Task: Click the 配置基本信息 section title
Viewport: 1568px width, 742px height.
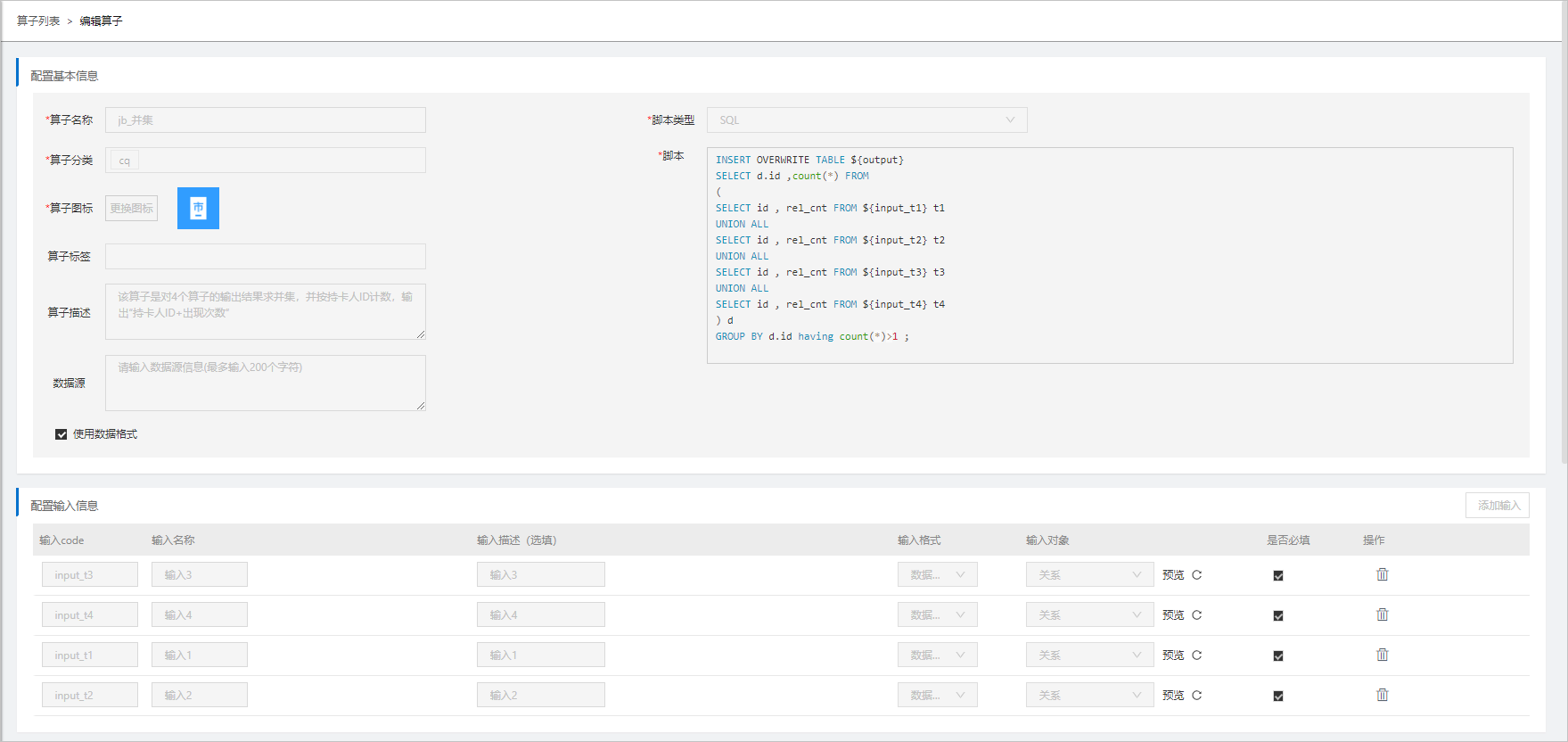Action: point(64,76)
